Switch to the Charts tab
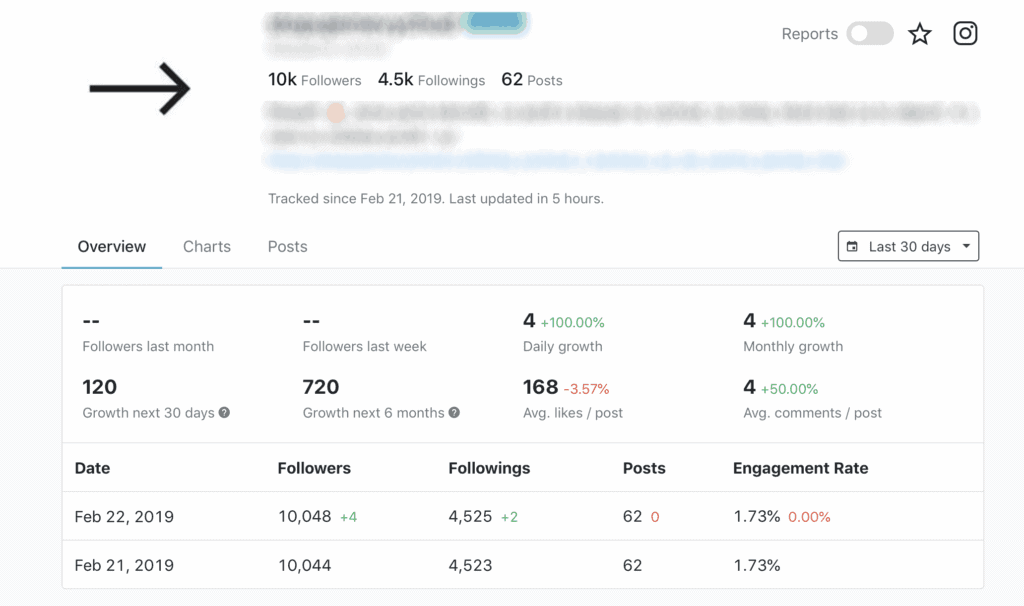The image size is (1024, 606). coord(206,246)
